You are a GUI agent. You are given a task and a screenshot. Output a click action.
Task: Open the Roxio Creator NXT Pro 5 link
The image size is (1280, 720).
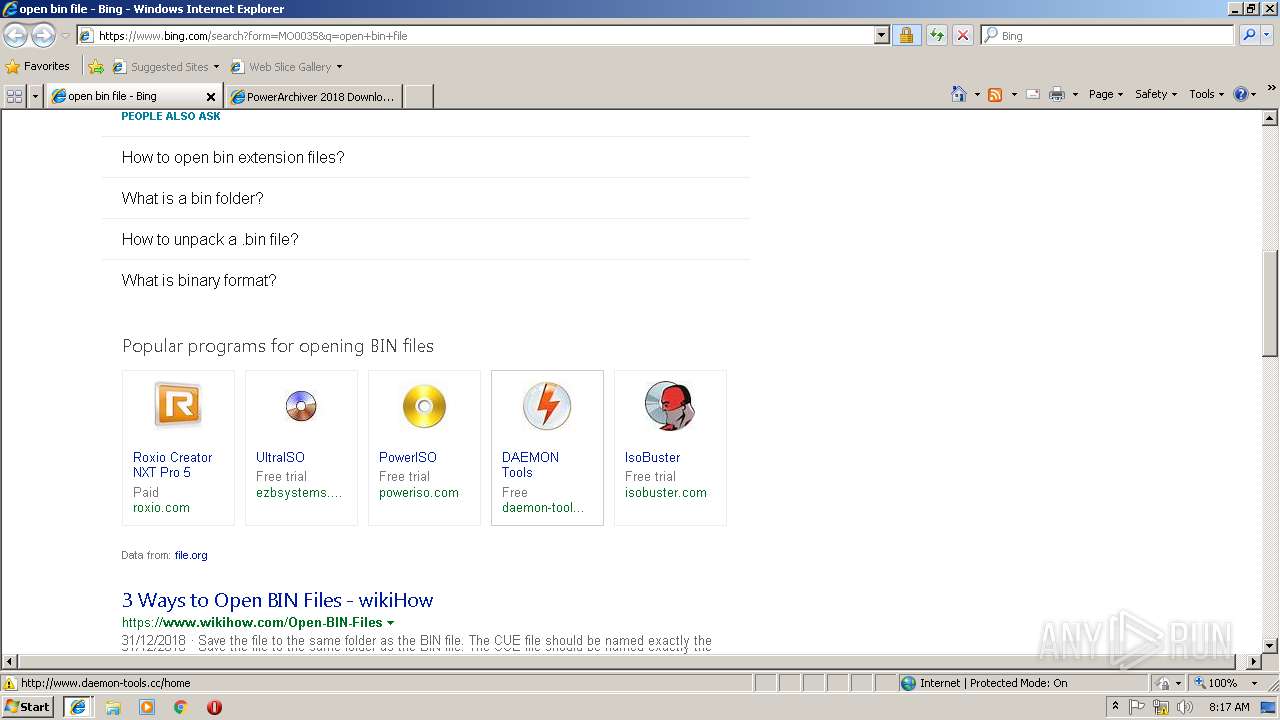pyautogui.click(x=172, y=465)
